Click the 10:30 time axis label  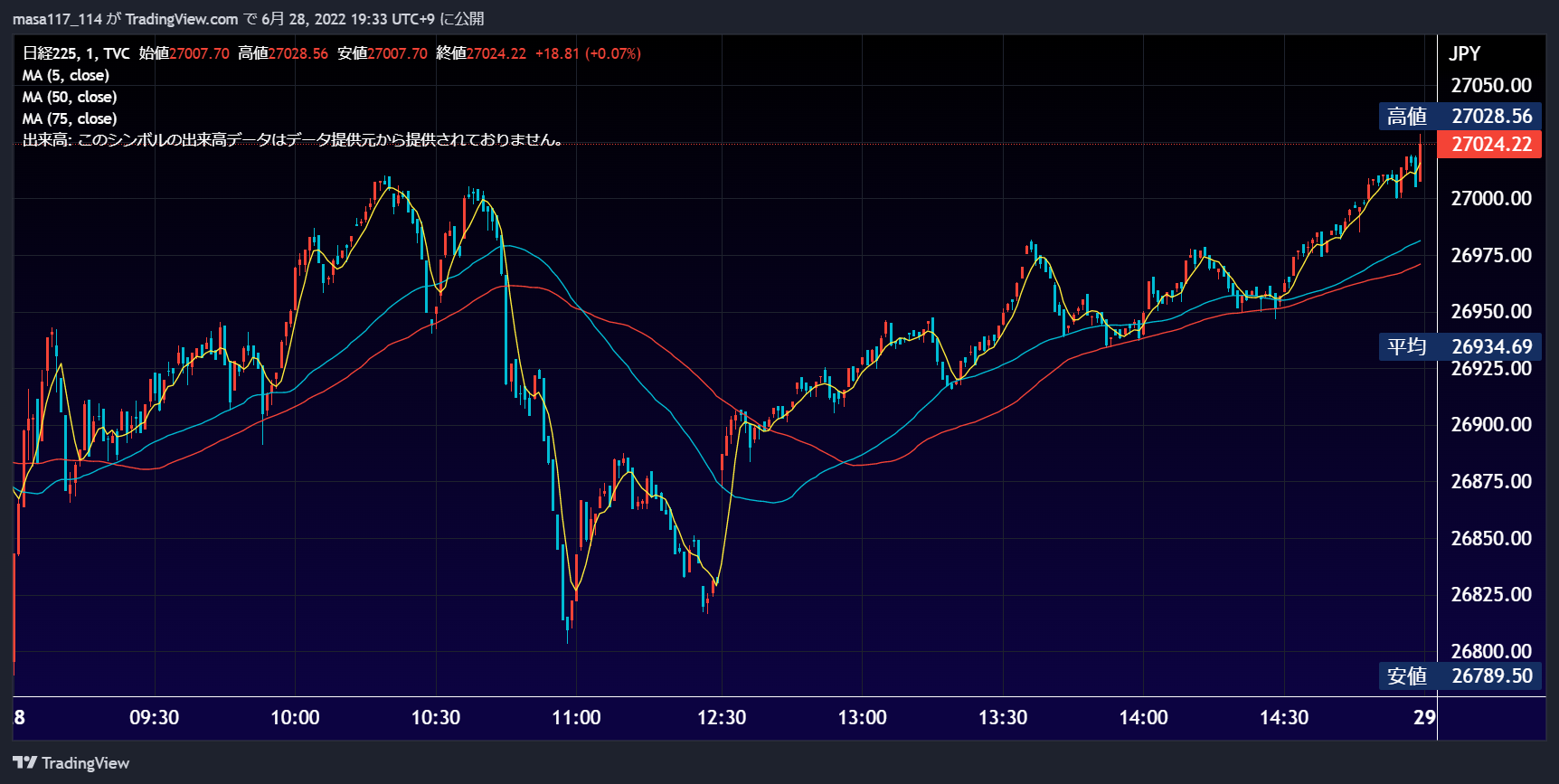(x=436, y=717)
